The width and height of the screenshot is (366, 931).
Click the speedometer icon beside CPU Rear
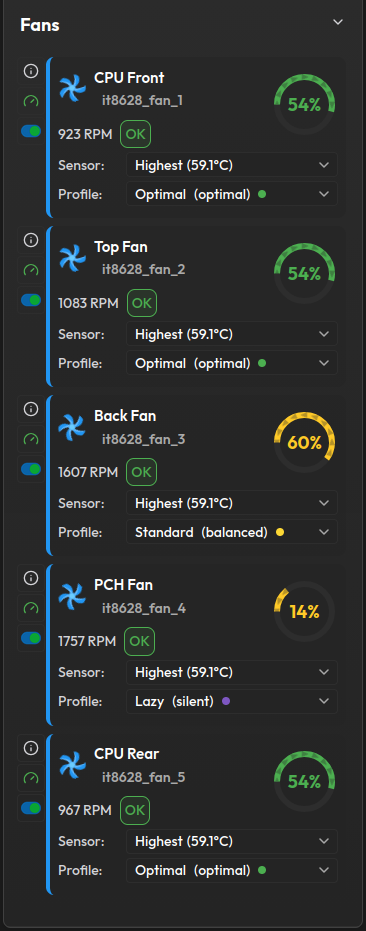coord(30,777)
